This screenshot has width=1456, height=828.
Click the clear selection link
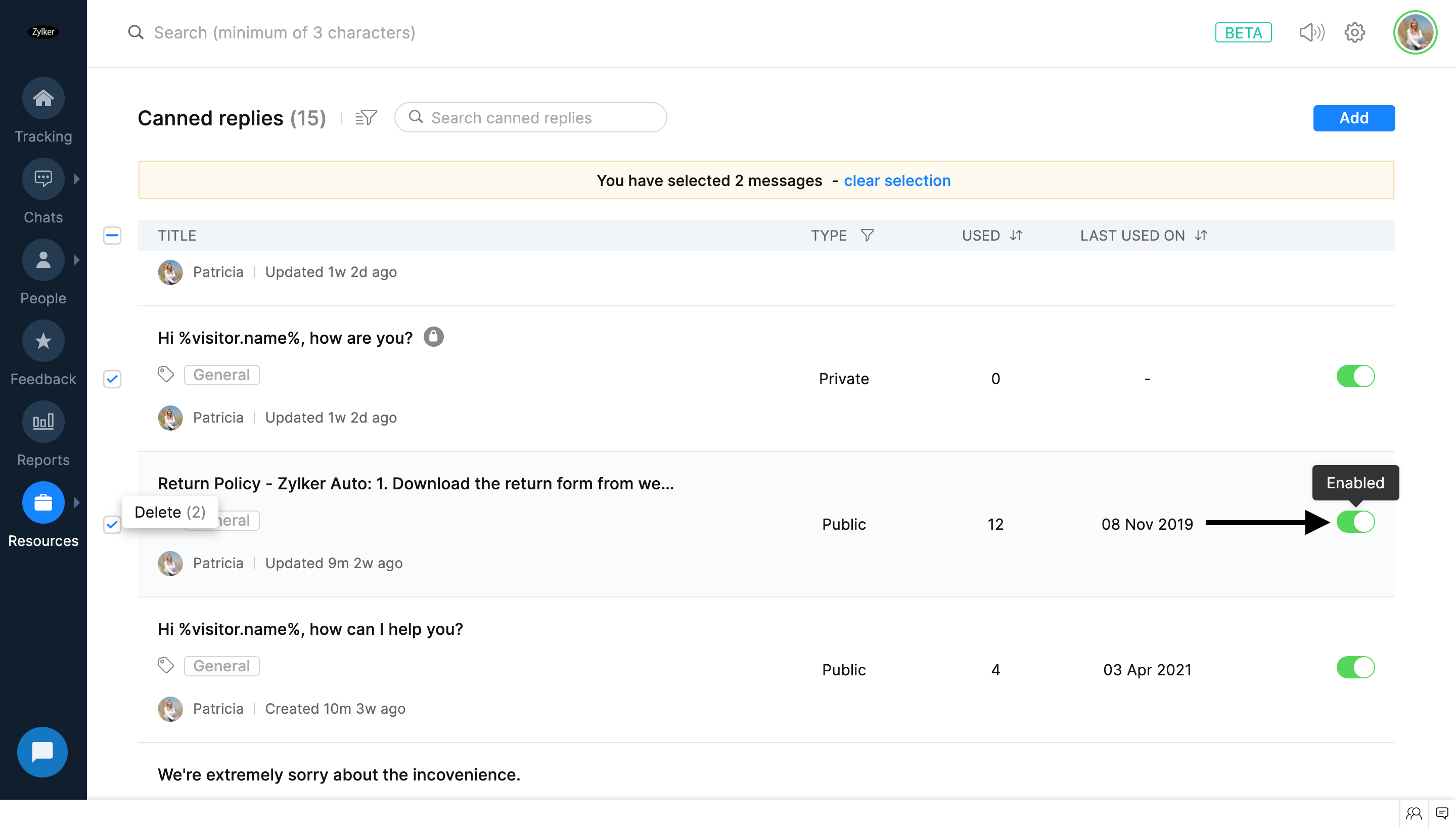(897, 181)
